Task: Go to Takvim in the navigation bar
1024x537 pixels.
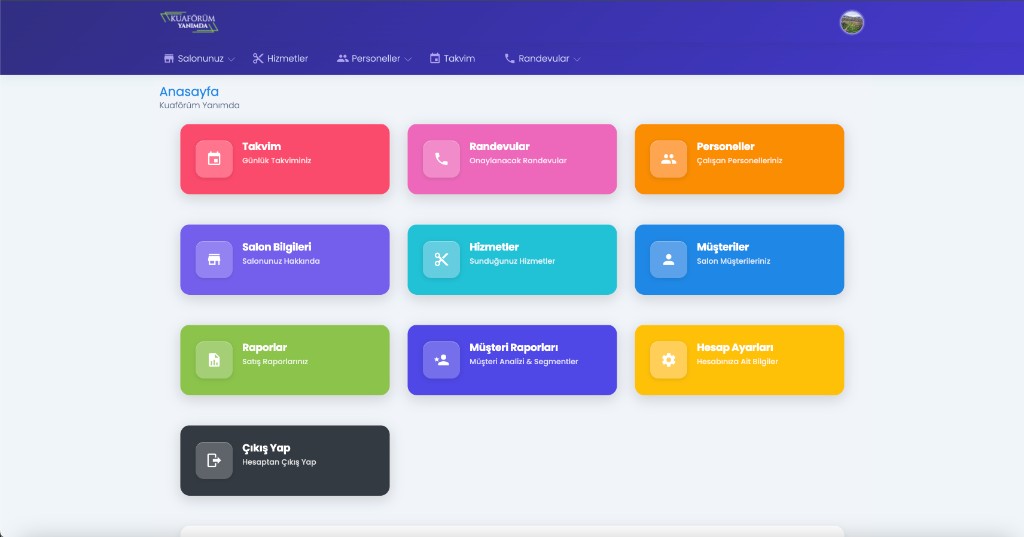Action: (452, 59)
